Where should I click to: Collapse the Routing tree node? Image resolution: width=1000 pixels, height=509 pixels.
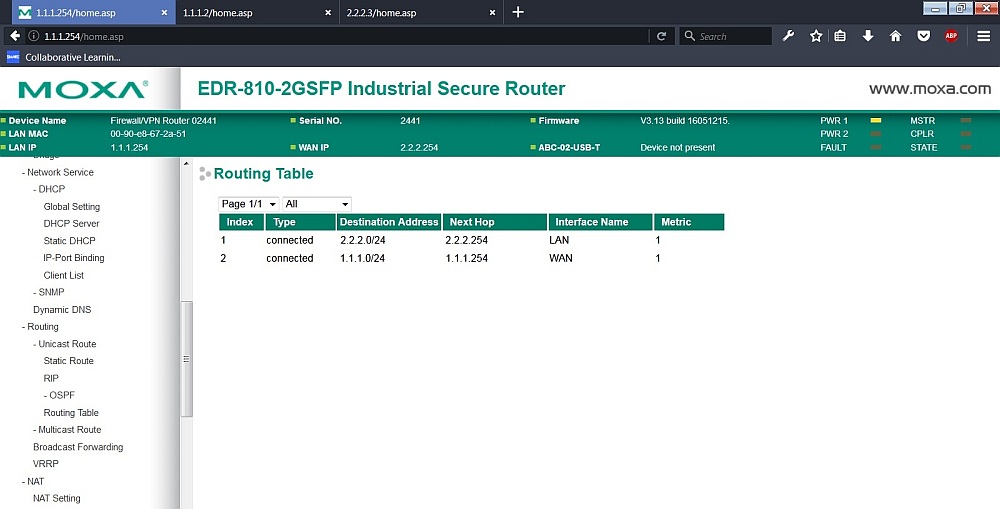coord(40,327)
